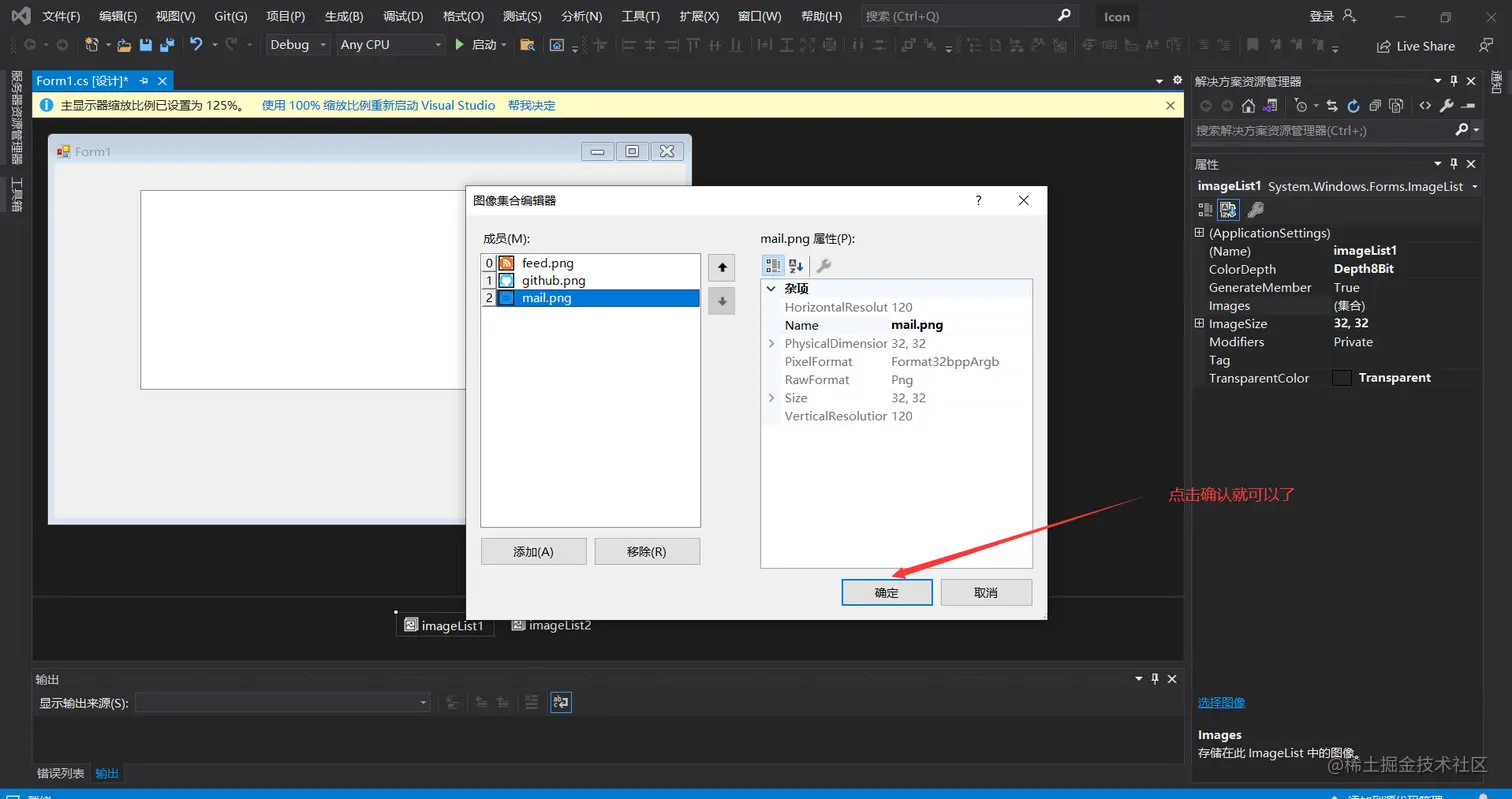Click move up arrow button in dialog

point(721,267)
